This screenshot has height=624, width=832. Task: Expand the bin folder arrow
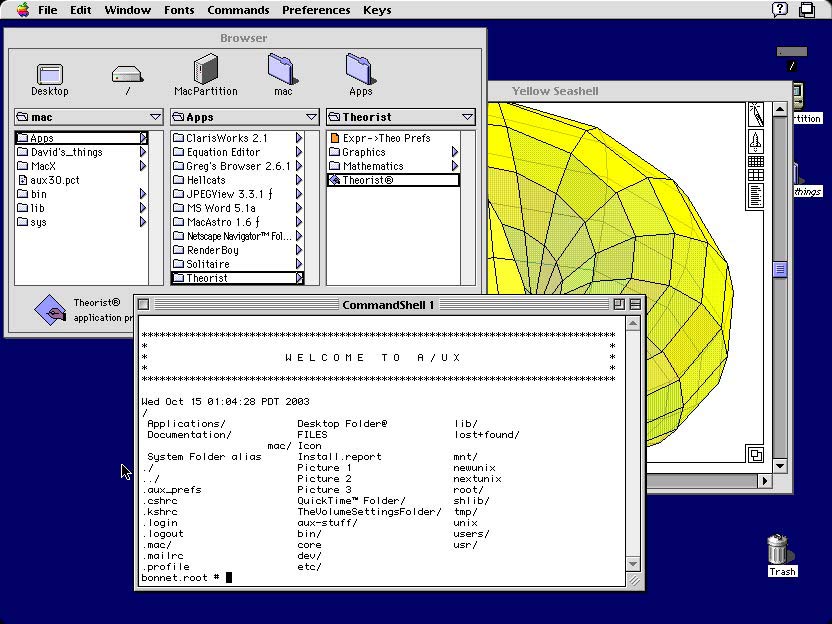point(143,194)
